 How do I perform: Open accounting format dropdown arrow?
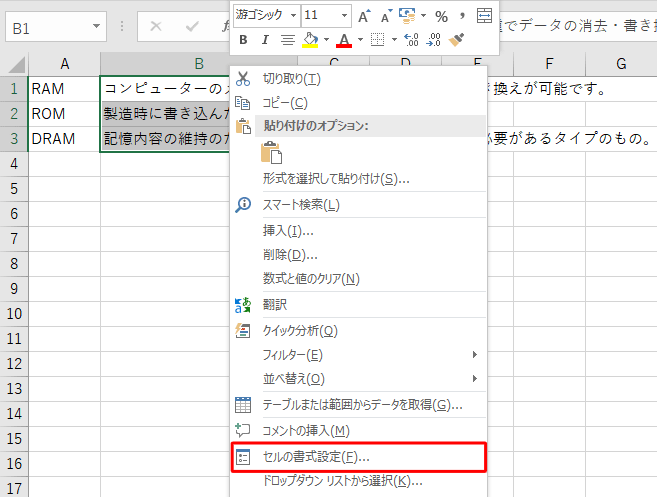(x=423, y=16)
